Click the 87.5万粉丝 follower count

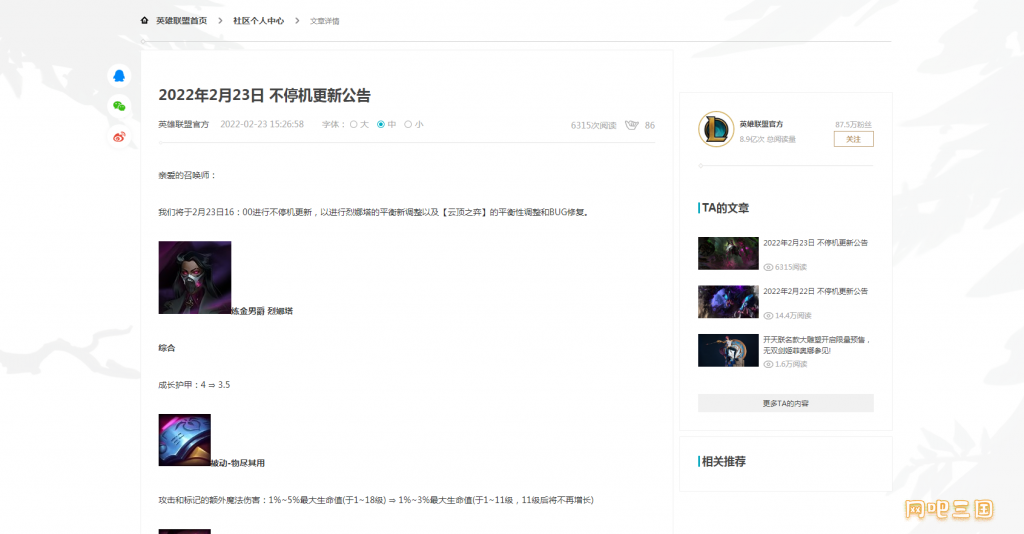tap(853, 124)
